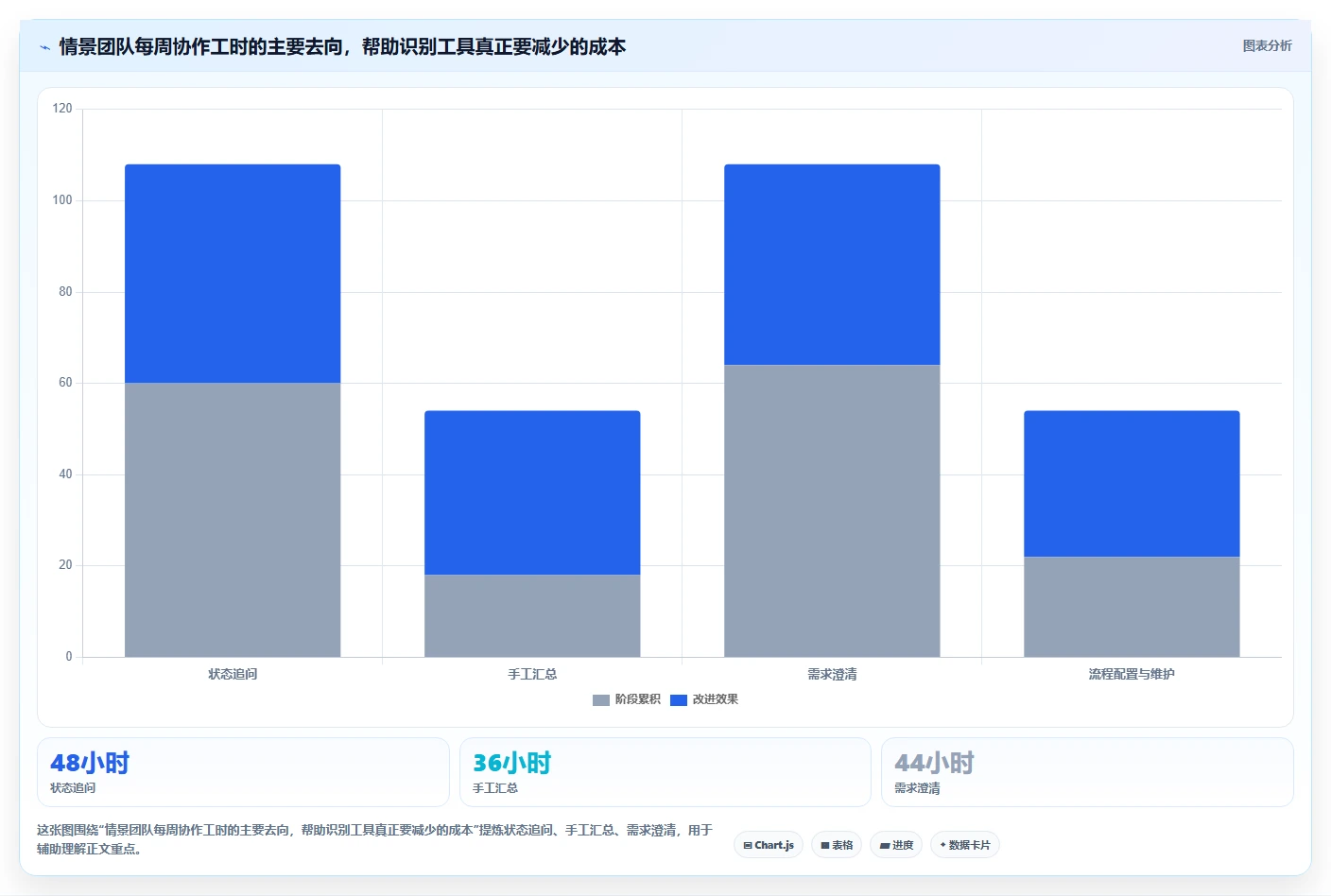This screenshot has height=896, width=1331.
Task: Click the chart title starting with 情景团队每周协作工时
Action: point(342,46)
